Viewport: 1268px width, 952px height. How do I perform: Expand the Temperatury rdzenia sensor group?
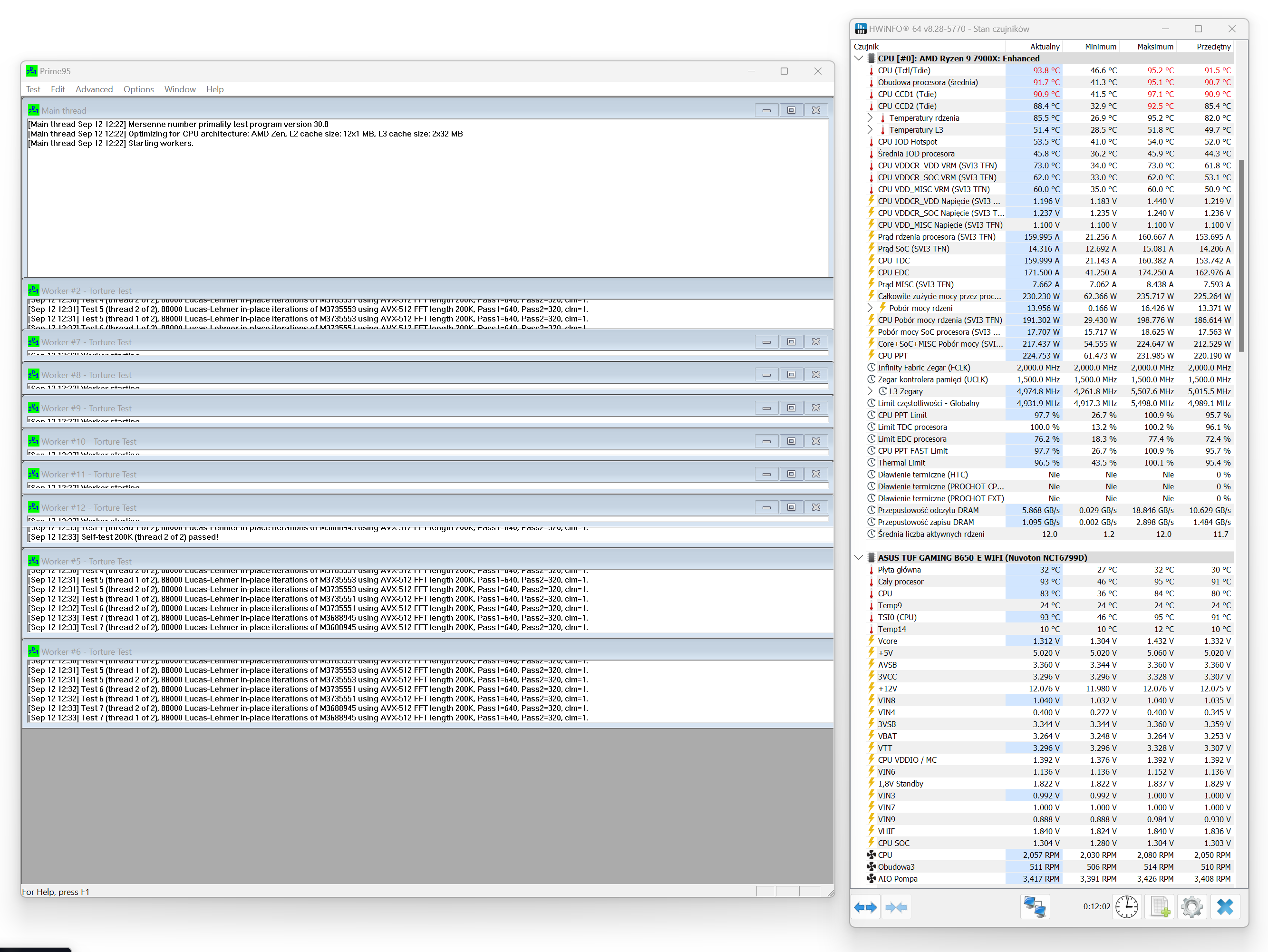coord(870,118)
